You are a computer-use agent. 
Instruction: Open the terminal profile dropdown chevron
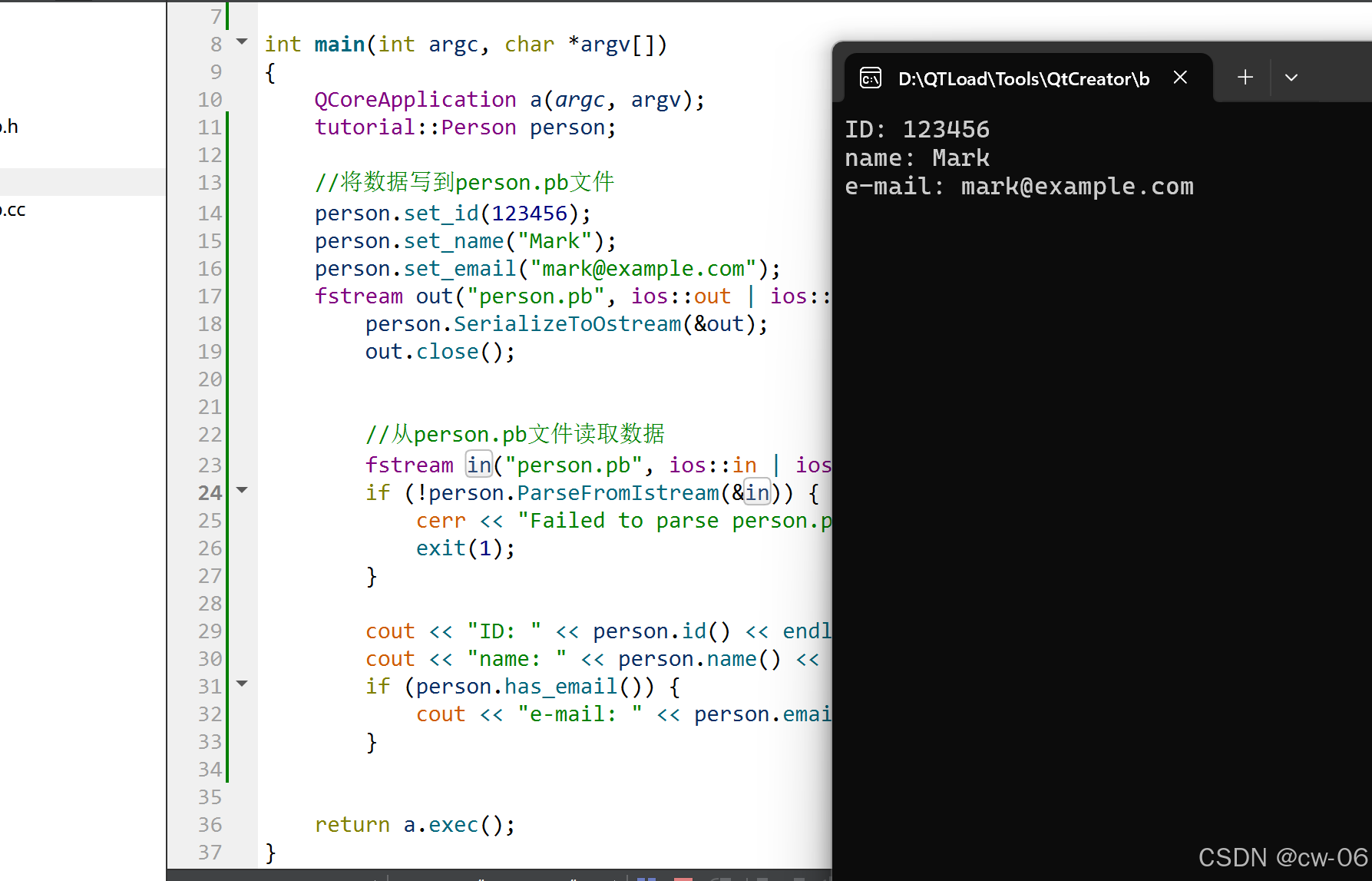coord(1291,78)
